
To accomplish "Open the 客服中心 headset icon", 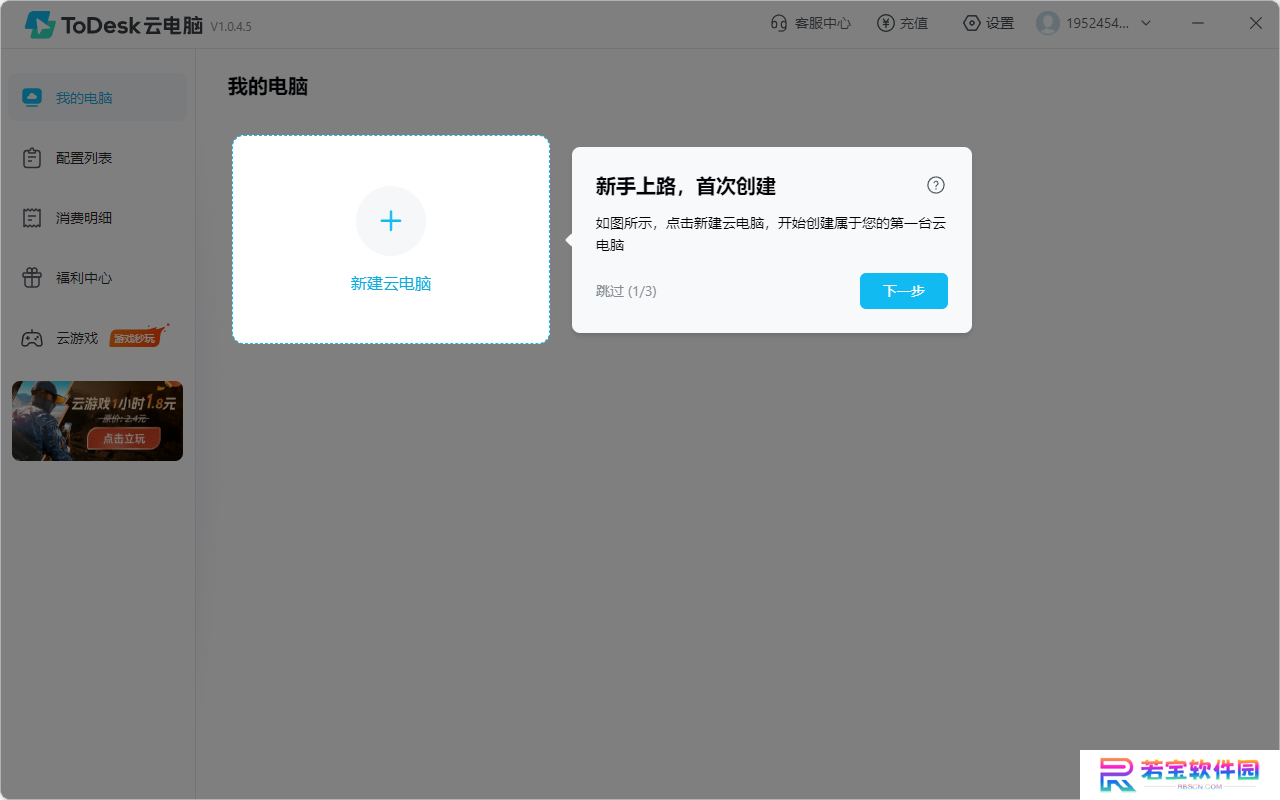I will [x=779, y=23].
